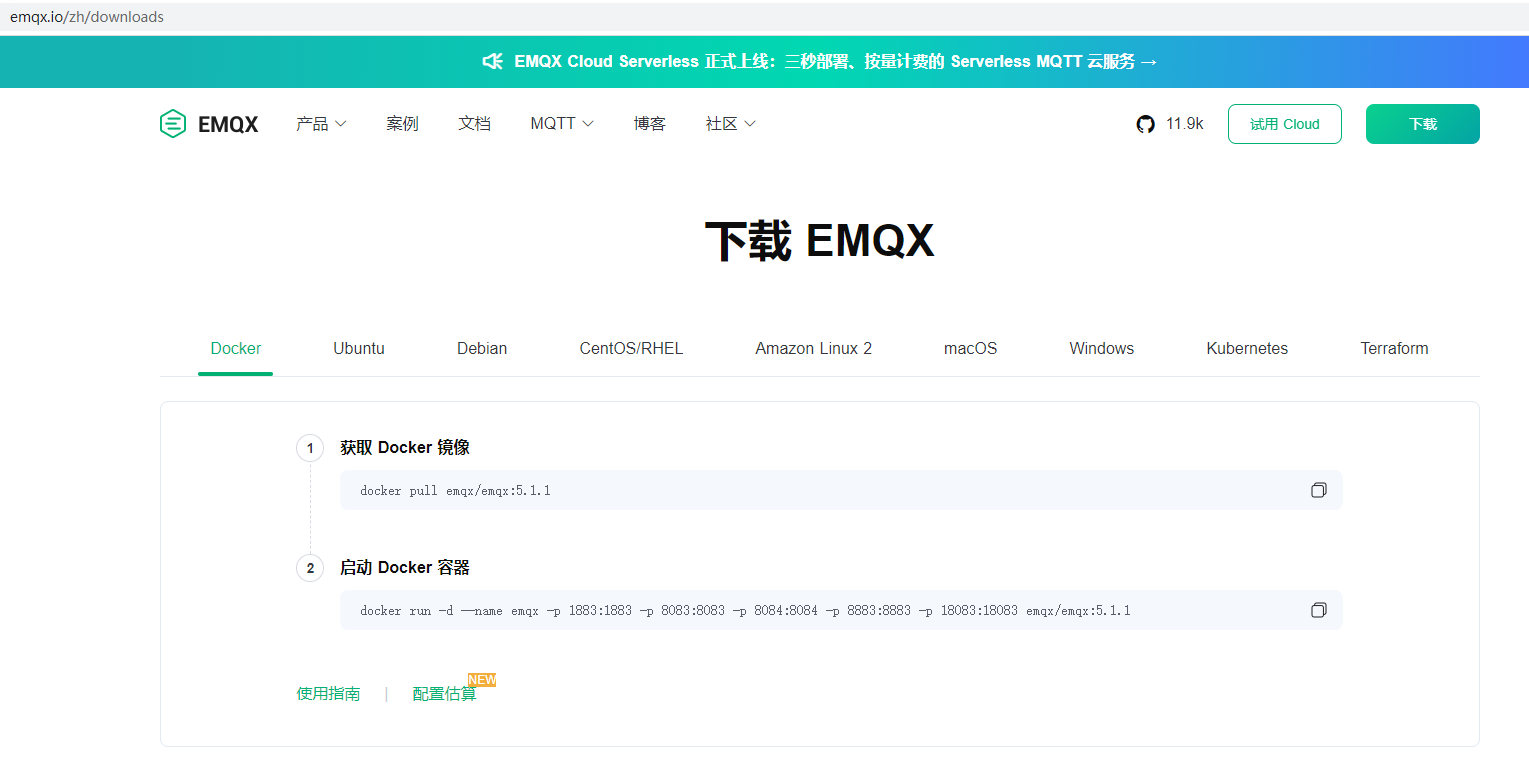Expand the MQTT dropdown menu

click(562, 124)
